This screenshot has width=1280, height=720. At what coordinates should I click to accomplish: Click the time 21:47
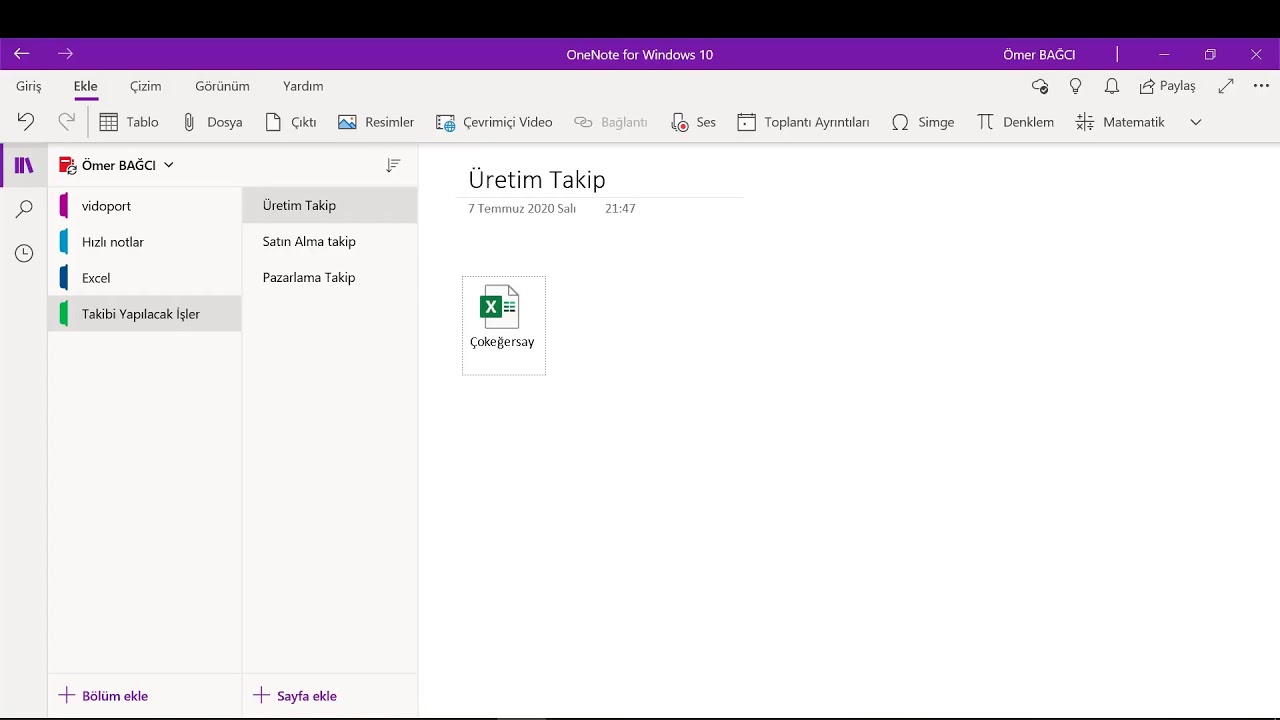pyautogui.click(x=620, y=209)
